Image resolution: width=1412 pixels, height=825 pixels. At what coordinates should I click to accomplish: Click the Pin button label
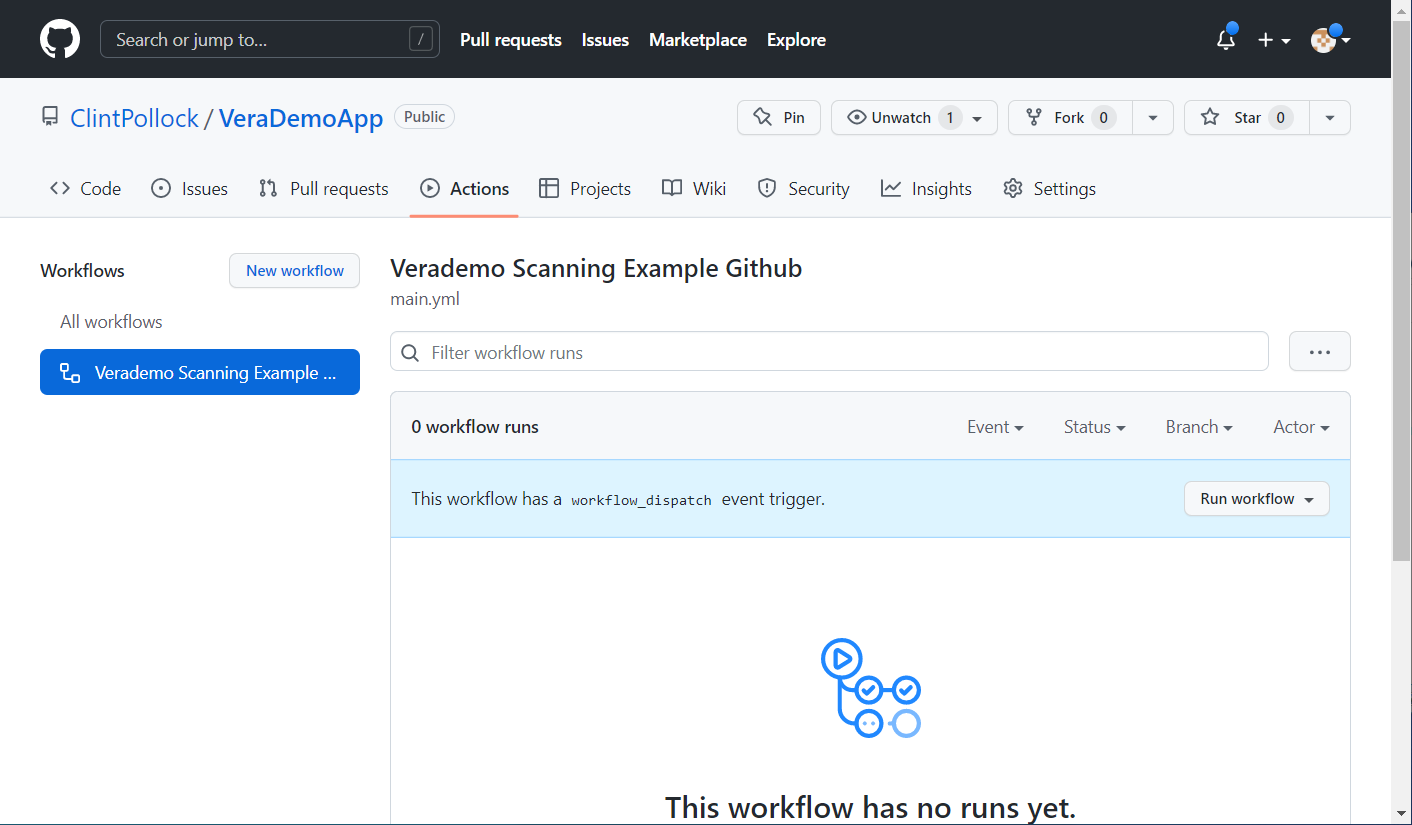(794, 117)
